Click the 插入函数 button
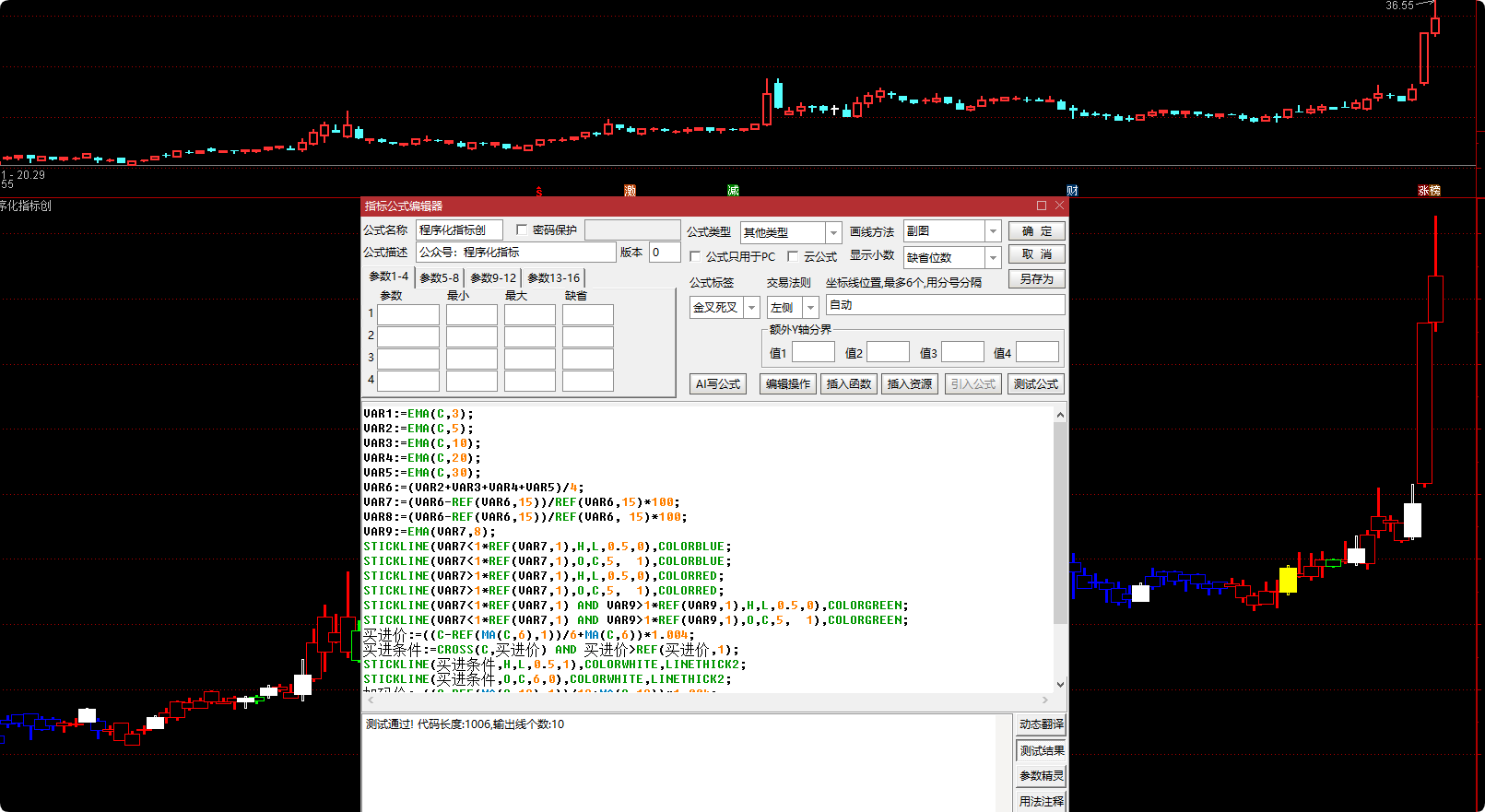This screenshot has height=812, width=1485. click(x=848, y=384)
